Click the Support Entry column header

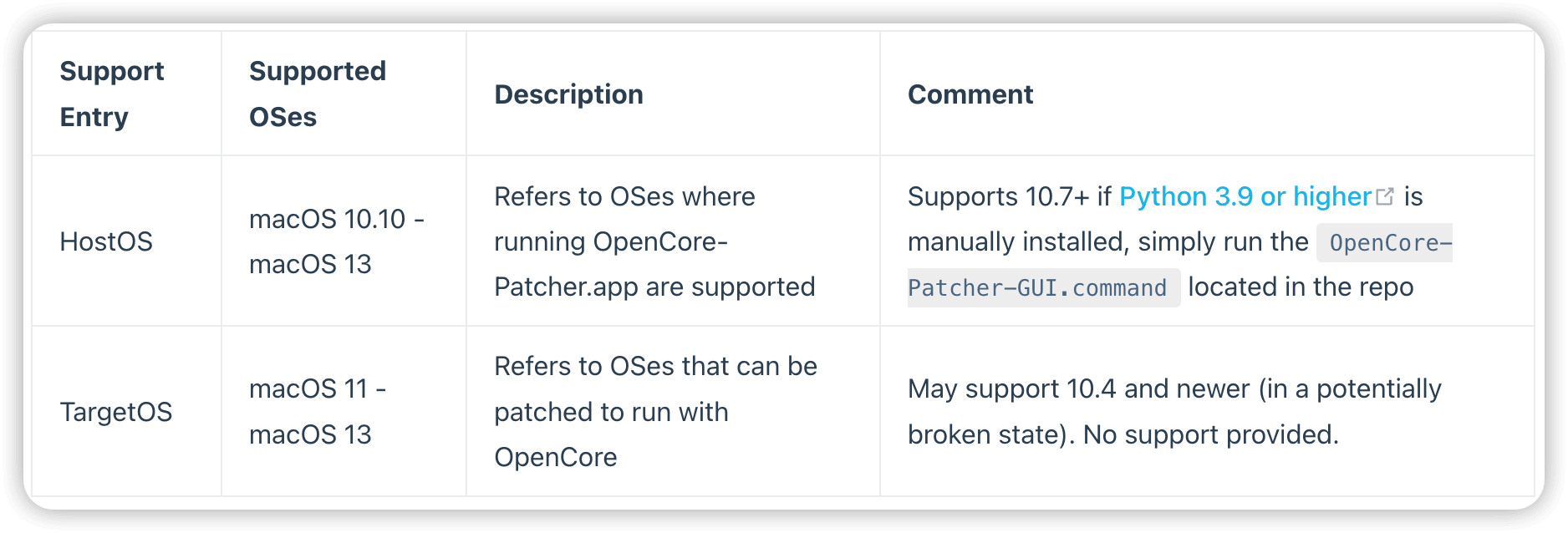click(x=112, y=94)
